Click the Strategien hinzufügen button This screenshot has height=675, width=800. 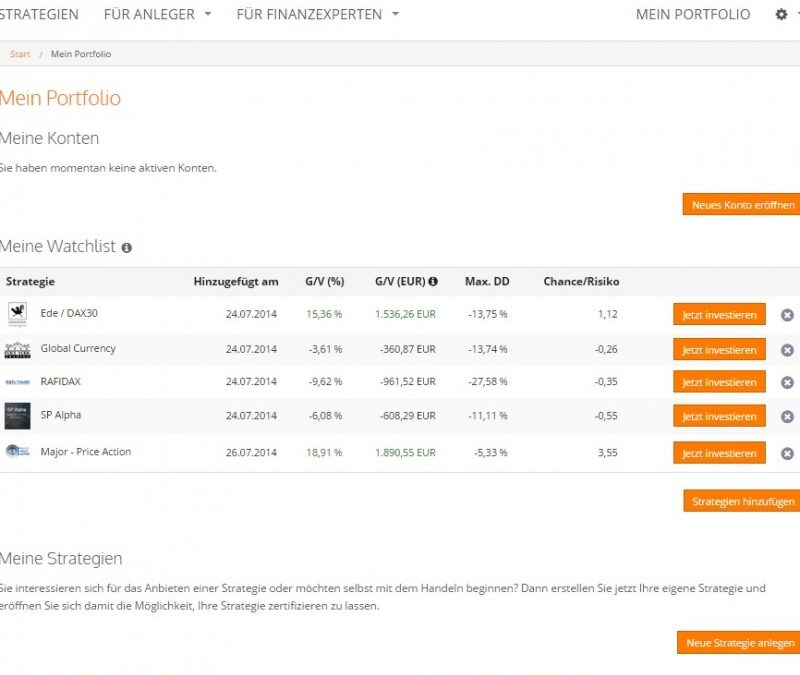743,501
